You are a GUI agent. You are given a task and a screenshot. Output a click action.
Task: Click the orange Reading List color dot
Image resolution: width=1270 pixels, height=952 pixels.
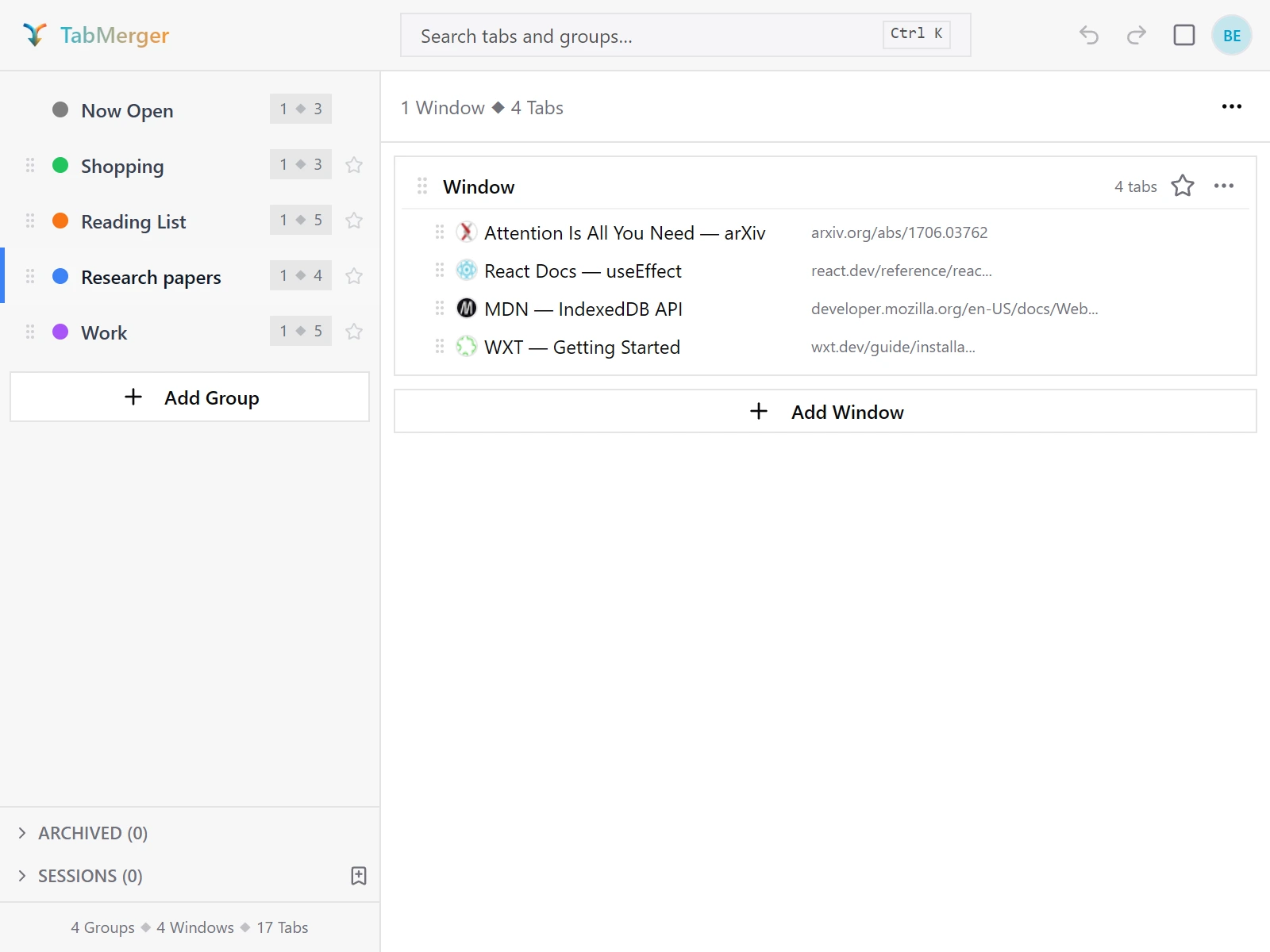point(60,221)
